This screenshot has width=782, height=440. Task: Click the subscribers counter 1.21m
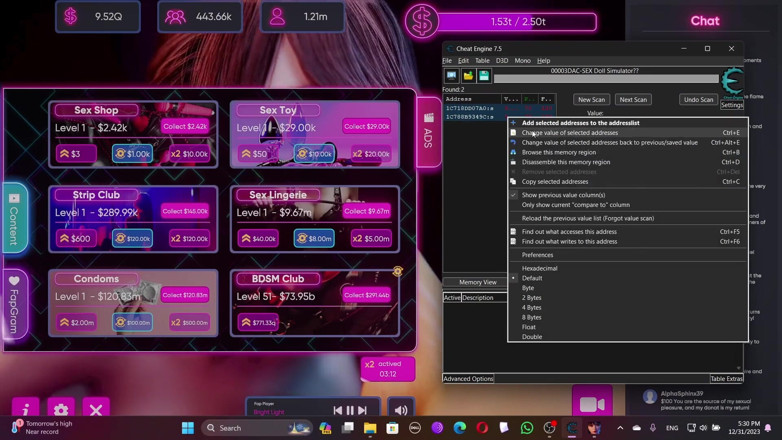(x=302, y=17)
